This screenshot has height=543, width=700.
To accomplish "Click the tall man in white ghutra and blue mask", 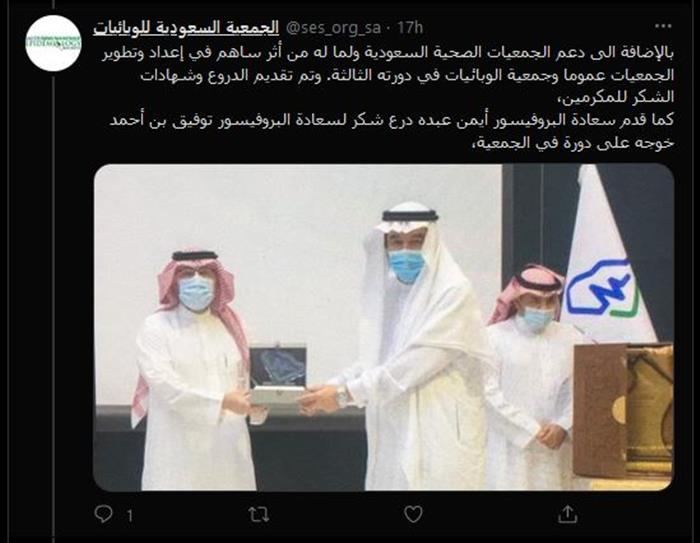I will coord(413,348).
